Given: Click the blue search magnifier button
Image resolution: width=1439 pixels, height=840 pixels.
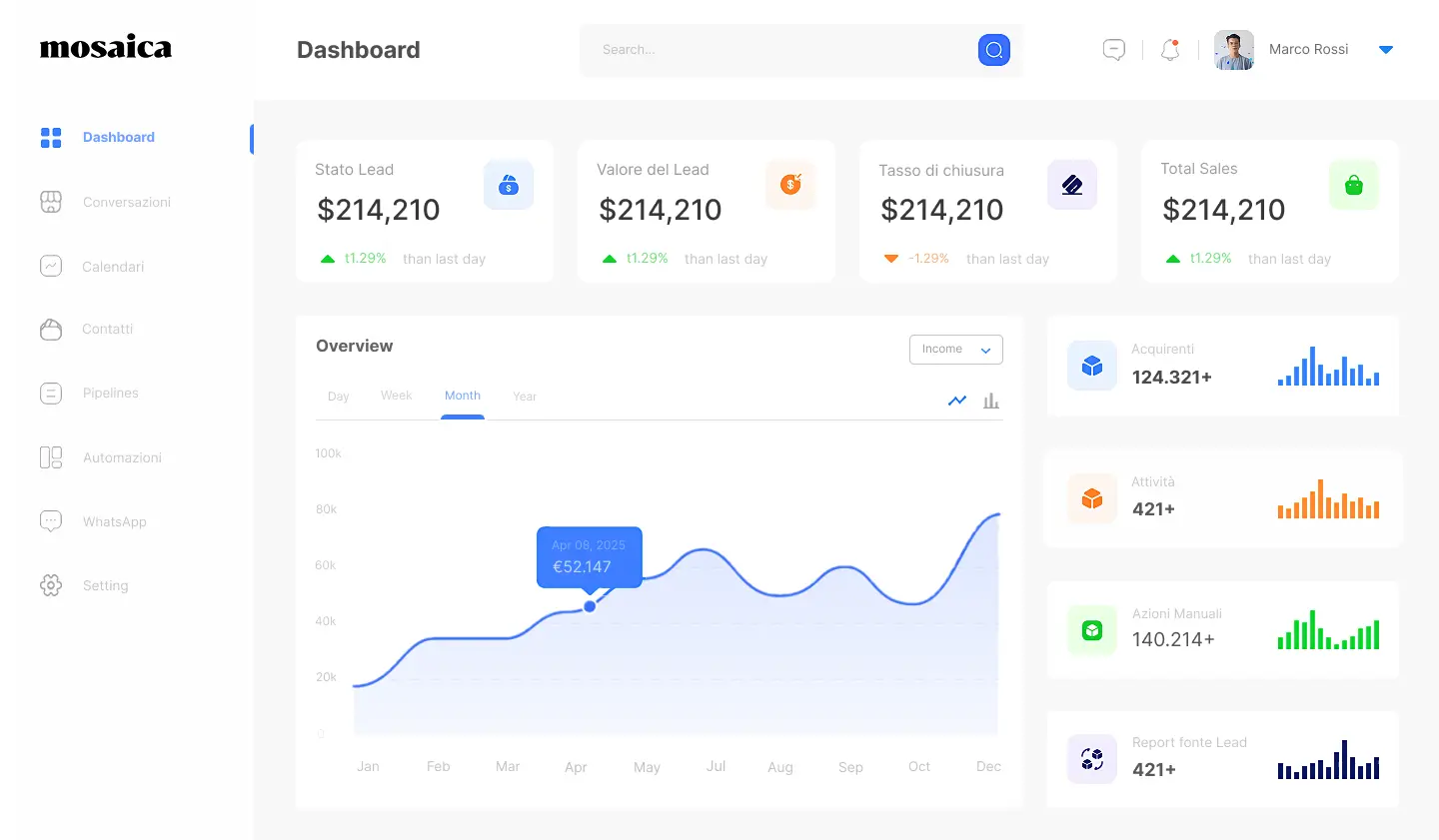Looking at the screenshot, I should 993,50.
